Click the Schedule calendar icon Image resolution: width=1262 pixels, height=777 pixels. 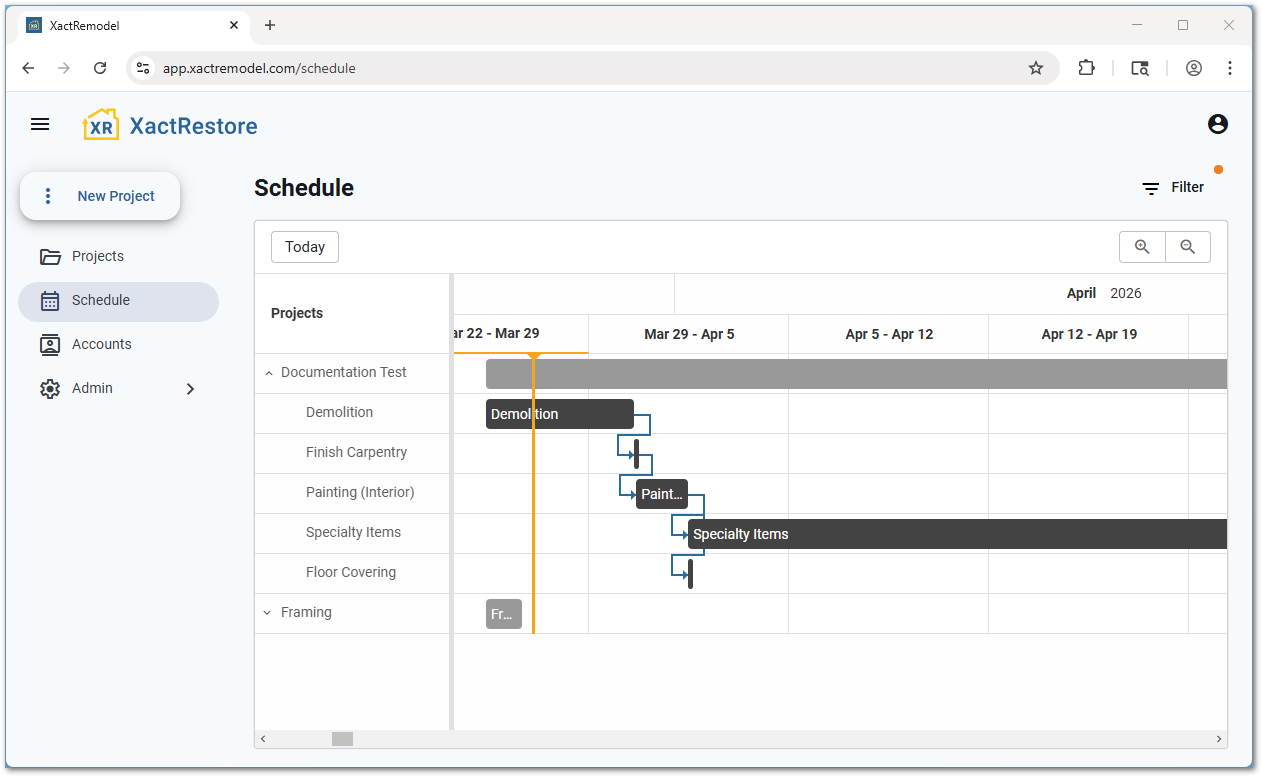tap(50, 300)
